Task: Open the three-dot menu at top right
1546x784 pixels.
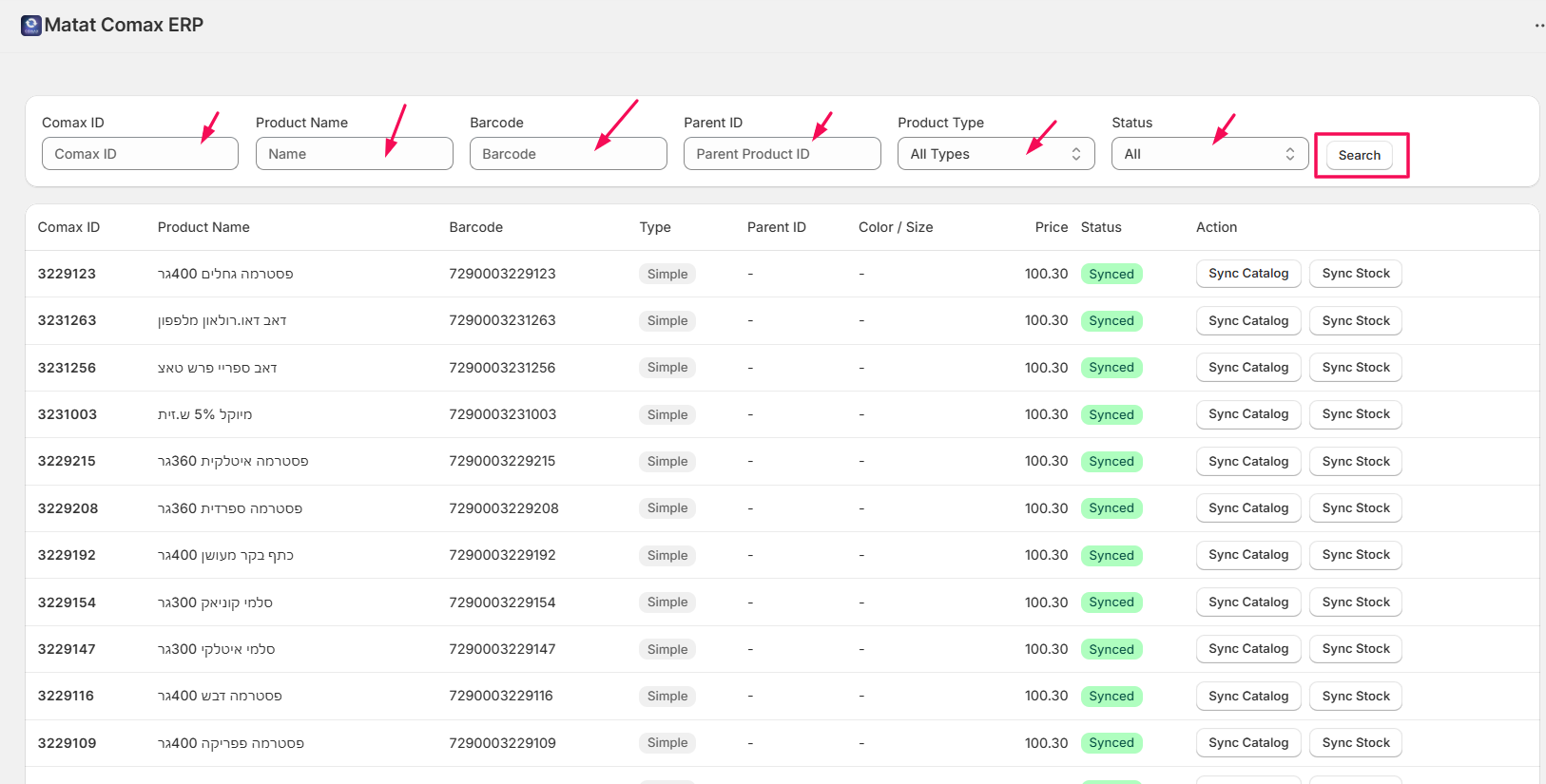Action: (x=1538, y=26)
